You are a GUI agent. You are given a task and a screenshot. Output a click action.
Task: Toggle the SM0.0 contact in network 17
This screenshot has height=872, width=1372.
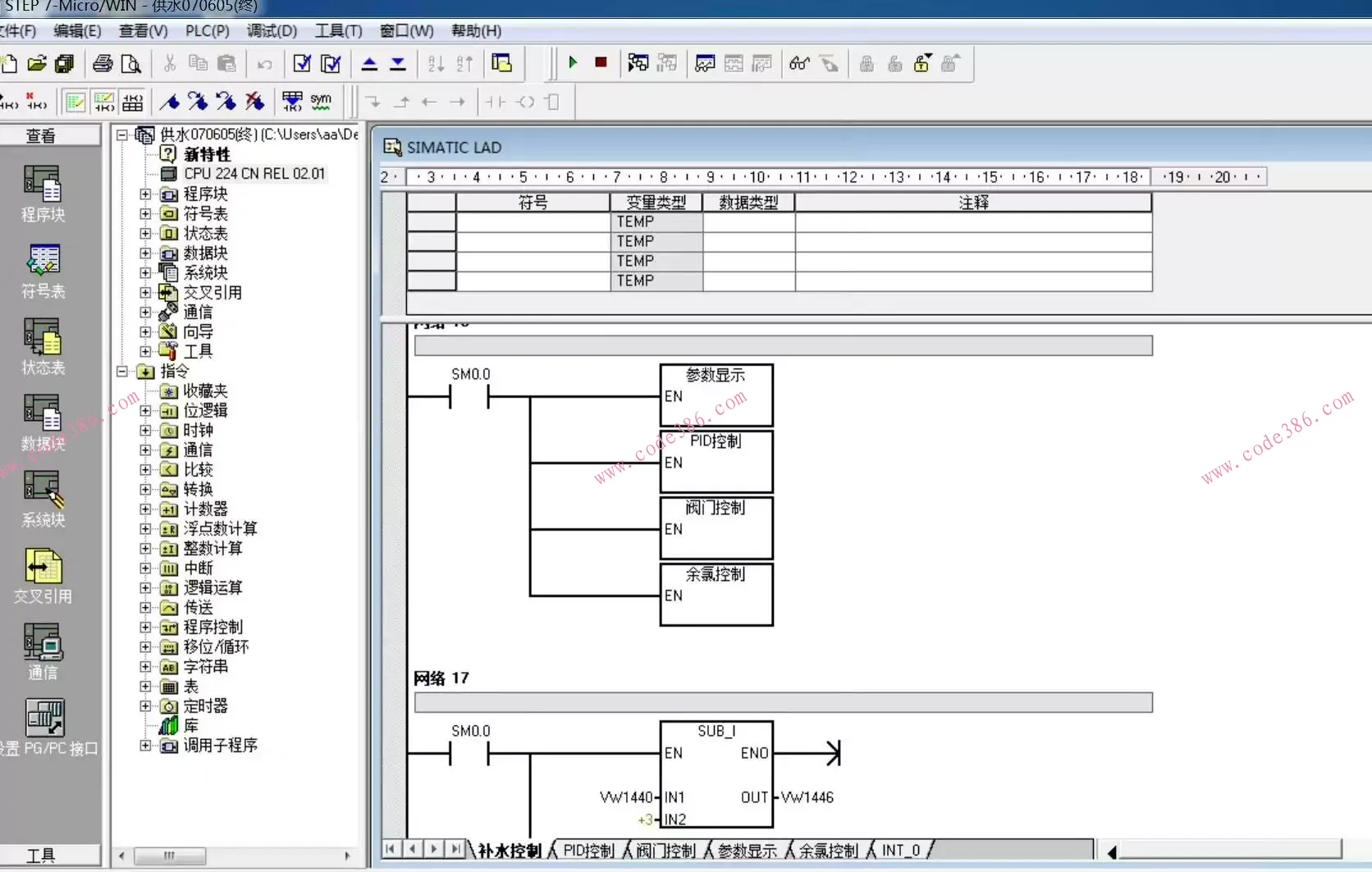pyautogui.click(x=469, y=752)
